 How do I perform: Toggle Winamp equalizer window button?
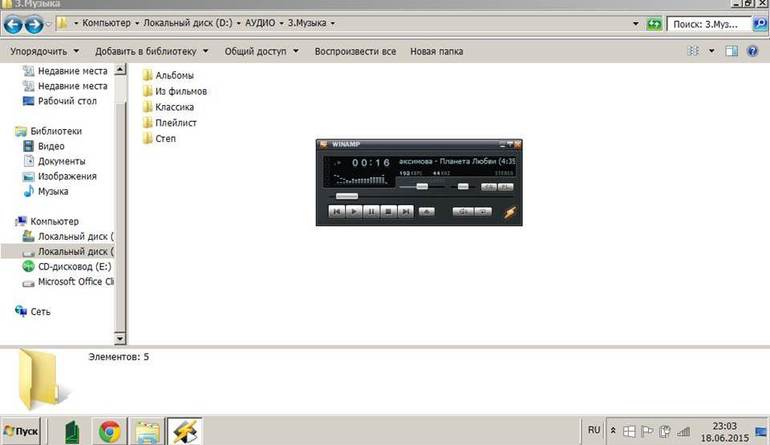(489, 187)
